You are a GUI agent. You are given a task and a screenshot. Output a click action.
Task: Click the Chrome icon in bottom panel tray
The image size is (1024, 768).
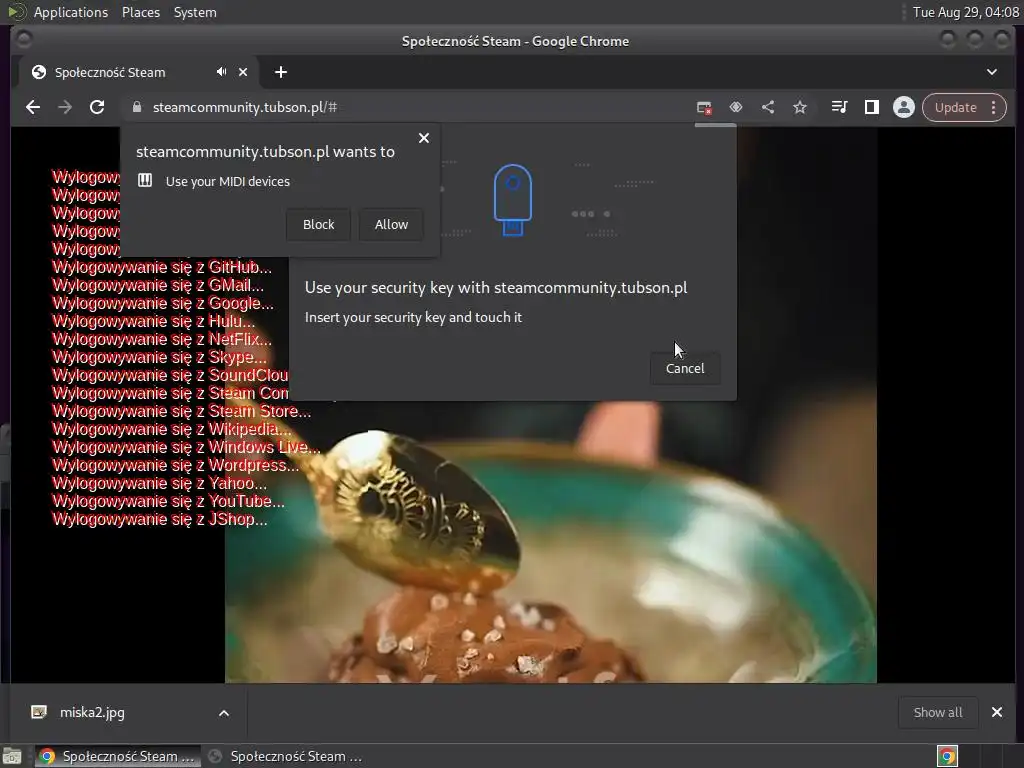[x=947, y=756]
